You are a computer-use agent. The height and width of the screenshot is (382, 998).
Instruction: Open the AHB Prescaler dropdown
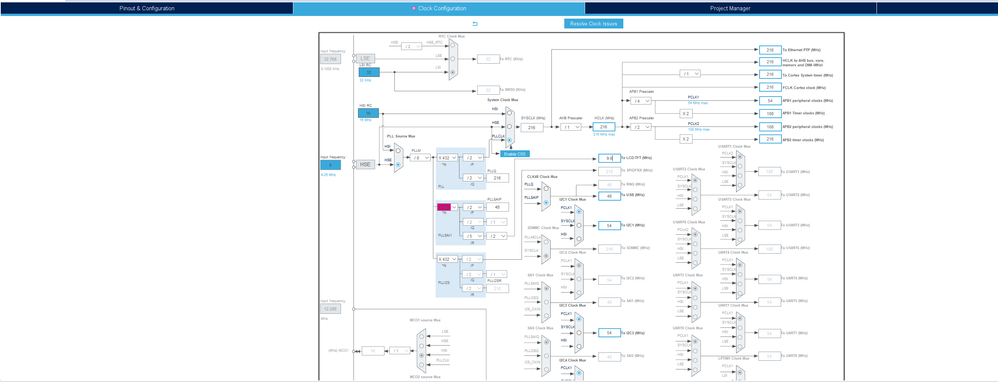pos(571,127)
